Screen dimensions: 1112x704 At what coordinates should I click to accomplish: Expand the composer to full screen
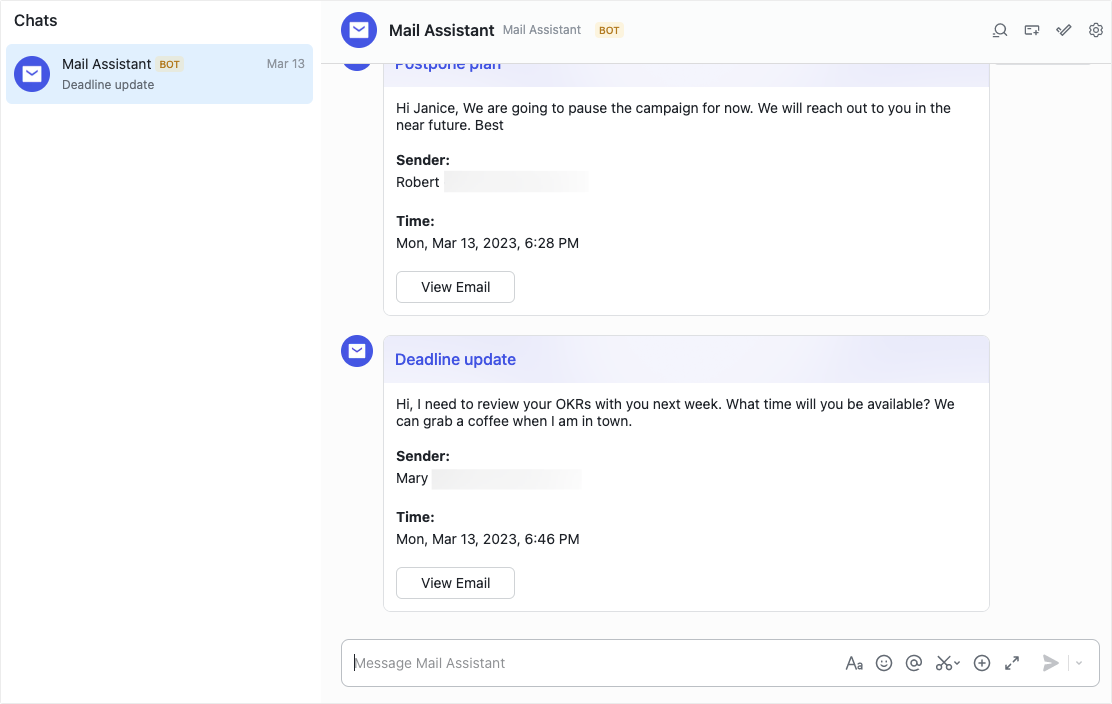coord(1011,663)
